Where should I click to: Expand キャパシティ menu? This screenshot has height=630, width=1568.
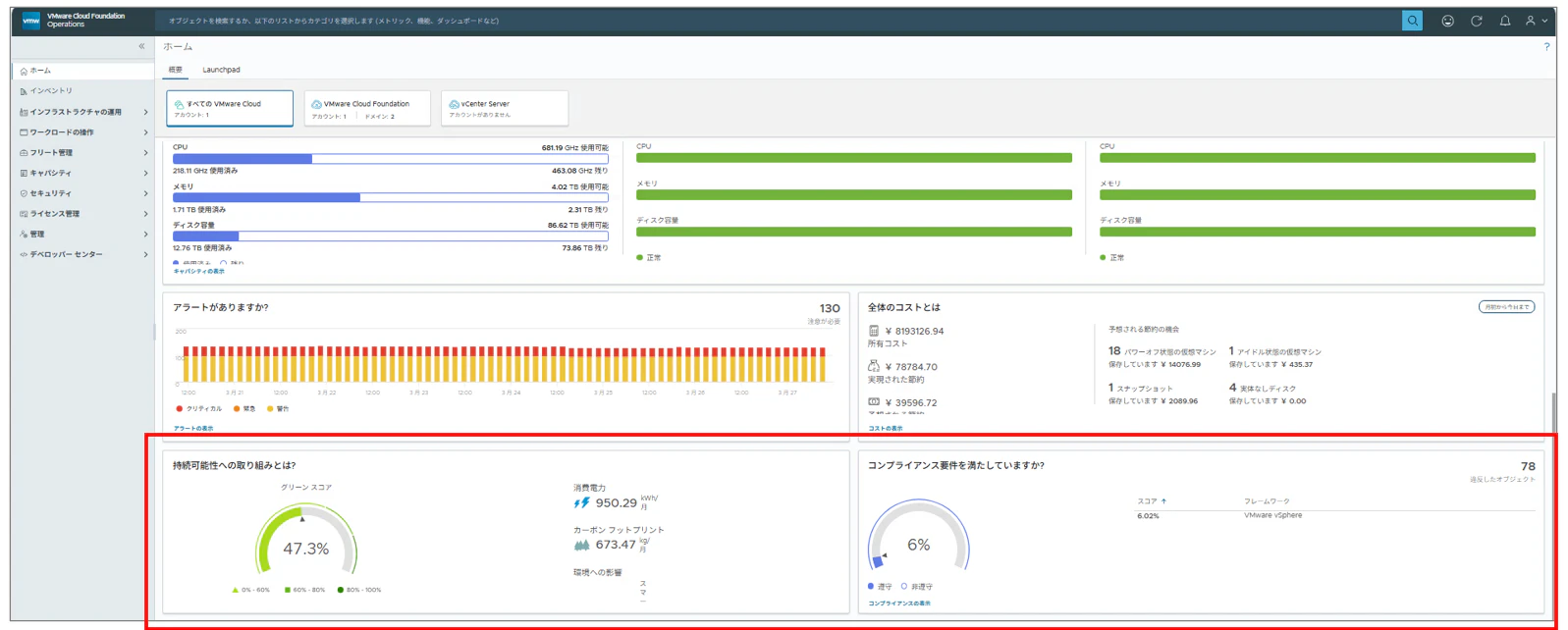coord(145,173)
